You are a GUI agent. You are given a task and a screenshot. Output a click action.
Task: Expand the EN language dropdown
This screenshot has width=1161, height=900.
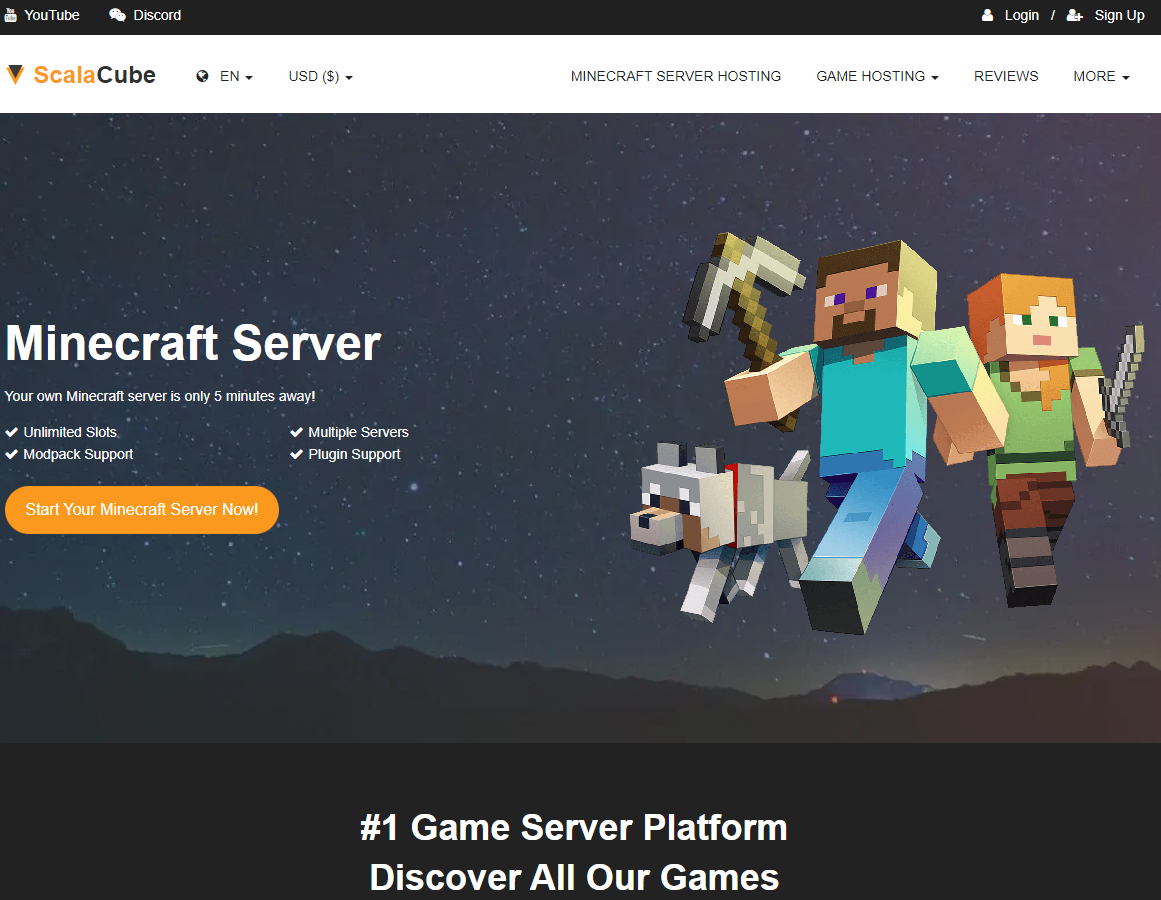(x=236, y=76)
